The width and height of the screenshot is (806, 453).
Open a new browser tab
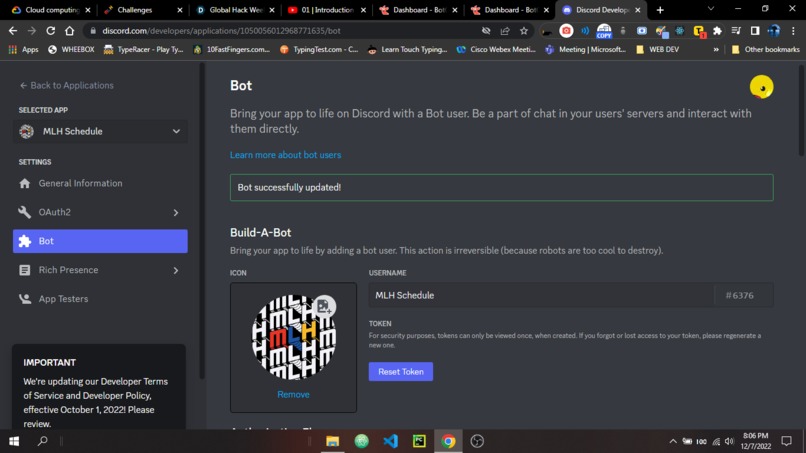[660, 10]
